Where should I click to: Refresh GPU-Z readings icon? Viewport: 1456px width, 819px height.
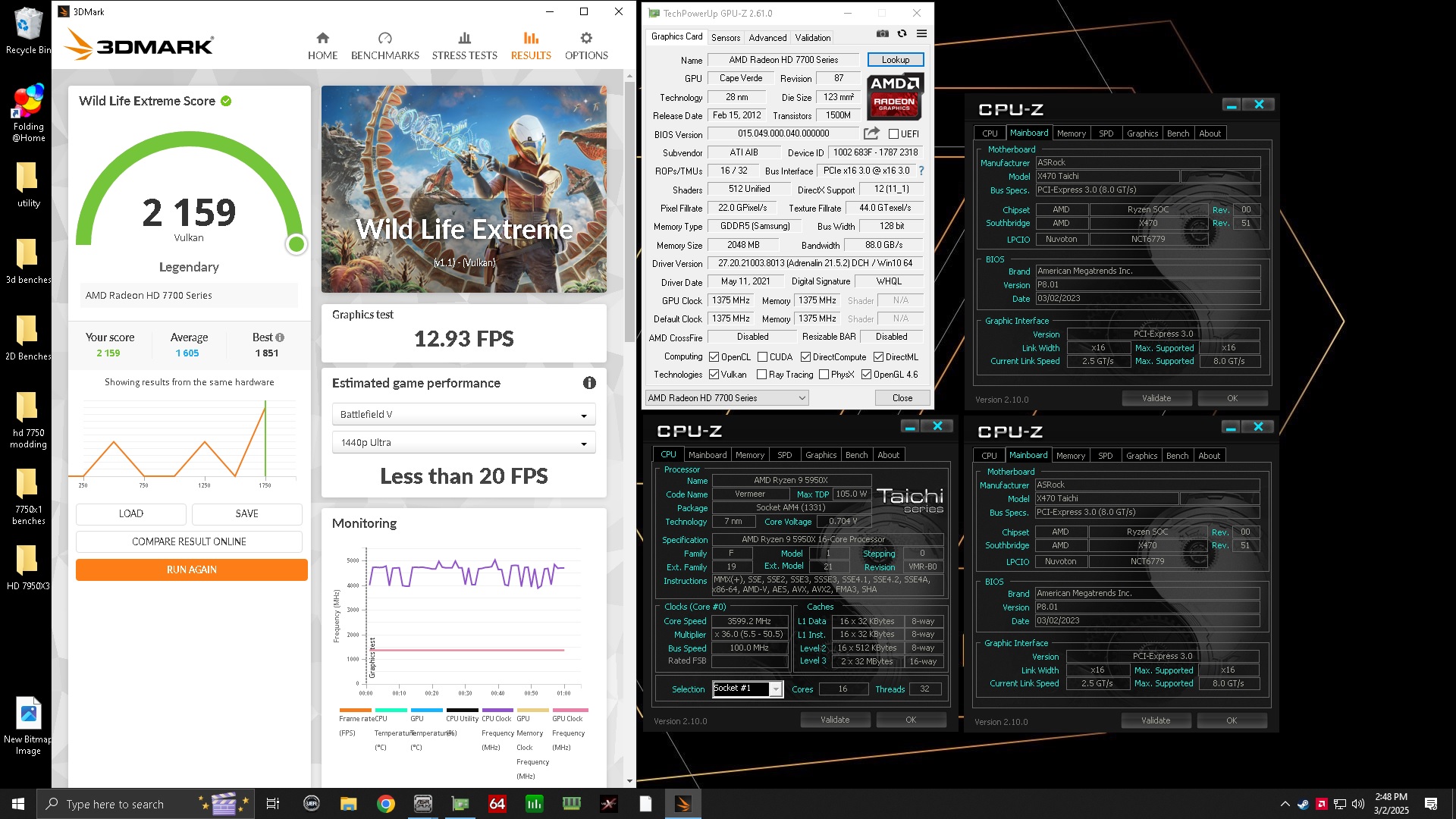pos(902,33)
